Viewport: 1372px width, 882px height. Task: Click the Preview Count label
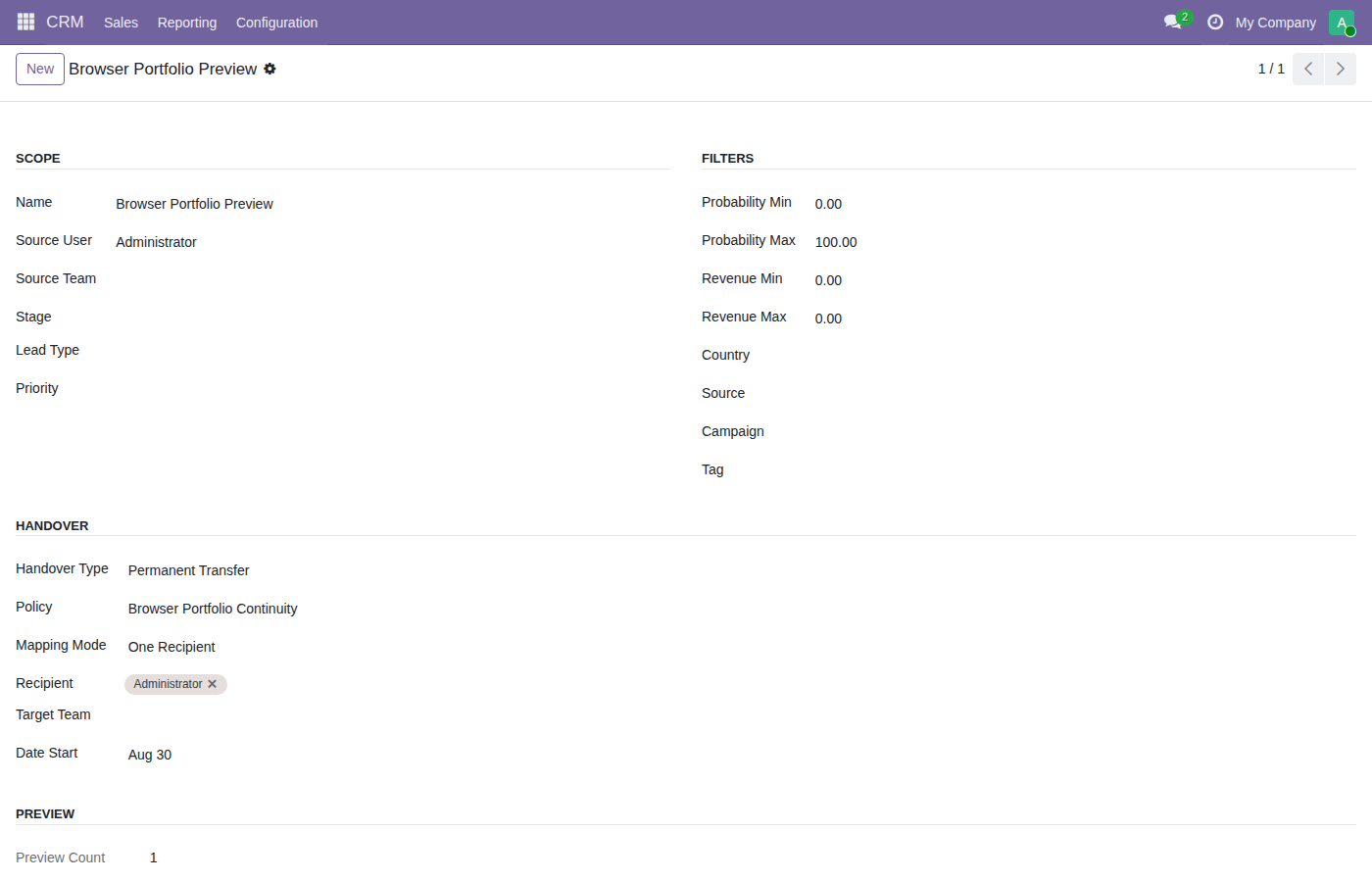61,857
